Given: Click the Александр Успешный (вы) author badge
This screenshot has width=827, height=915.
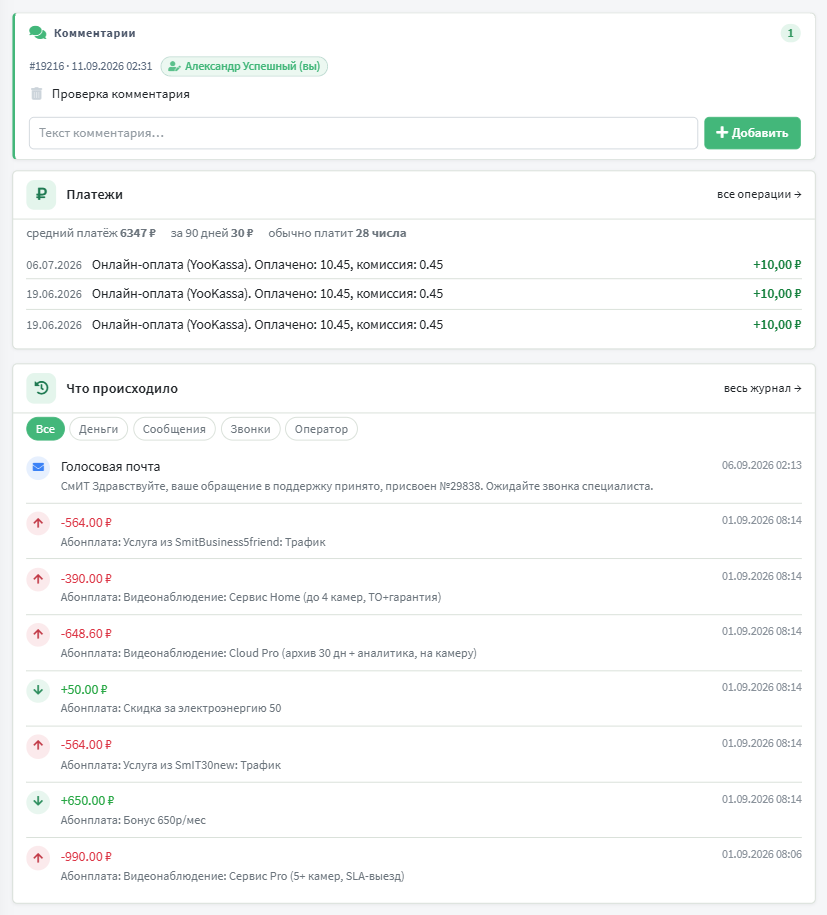Looking at the screenshot, I should [244, 66].
